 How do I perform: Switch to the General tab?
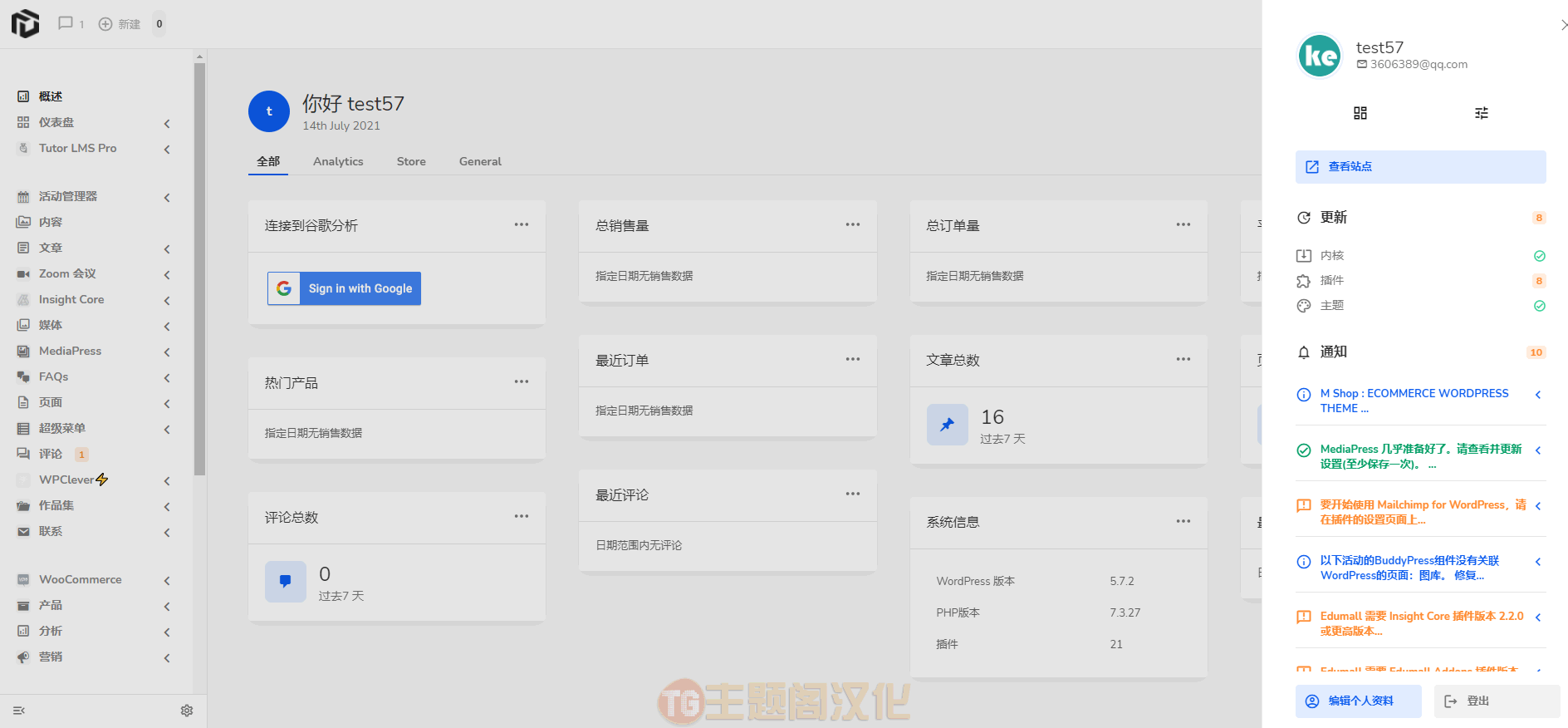click(480, 161)
